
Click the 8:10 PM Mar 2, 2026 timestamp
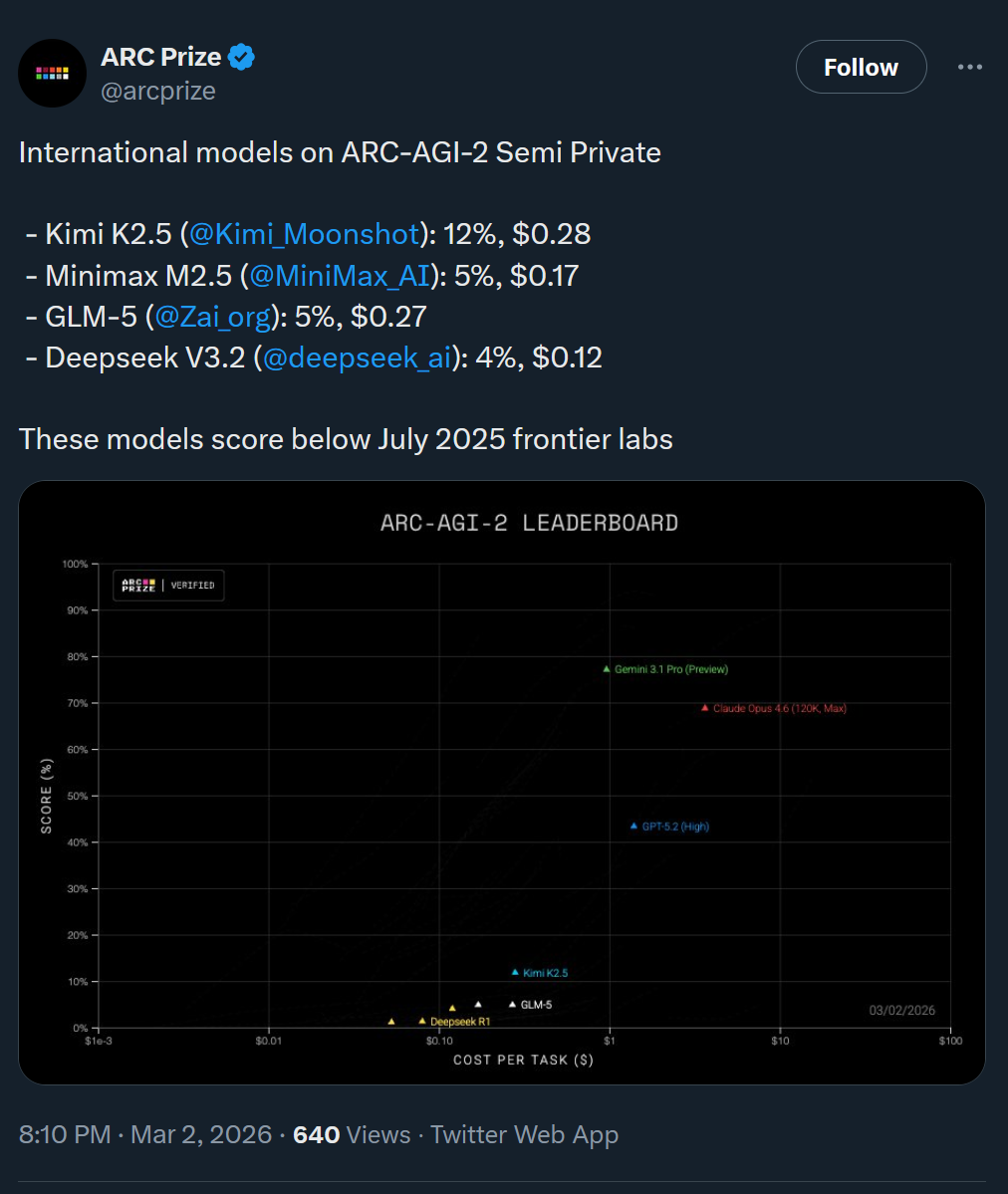[x=145, y=1135]
